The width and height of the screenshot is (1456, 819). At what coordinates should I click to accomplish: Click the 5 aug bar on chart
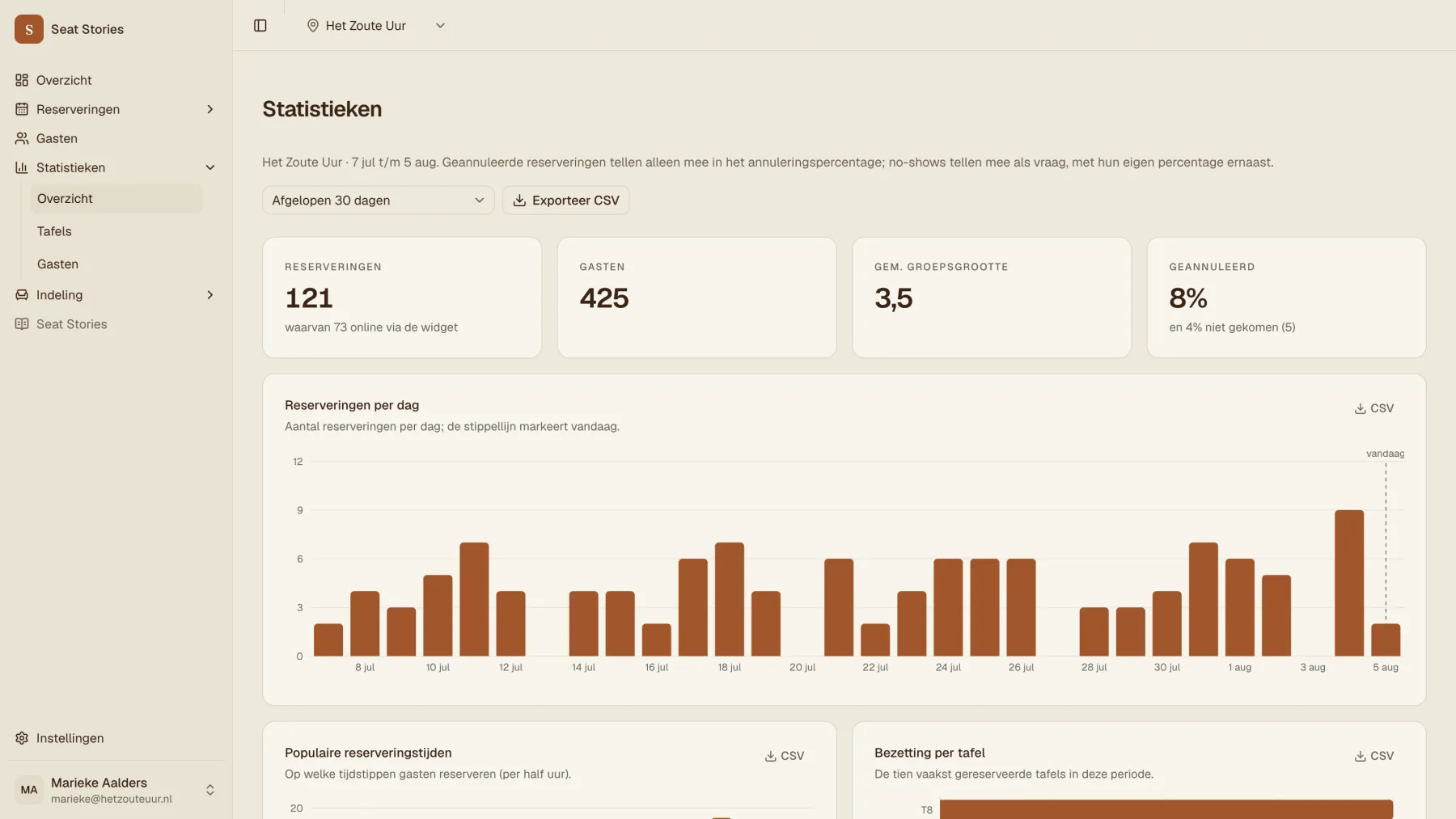tap(1386, 640)
